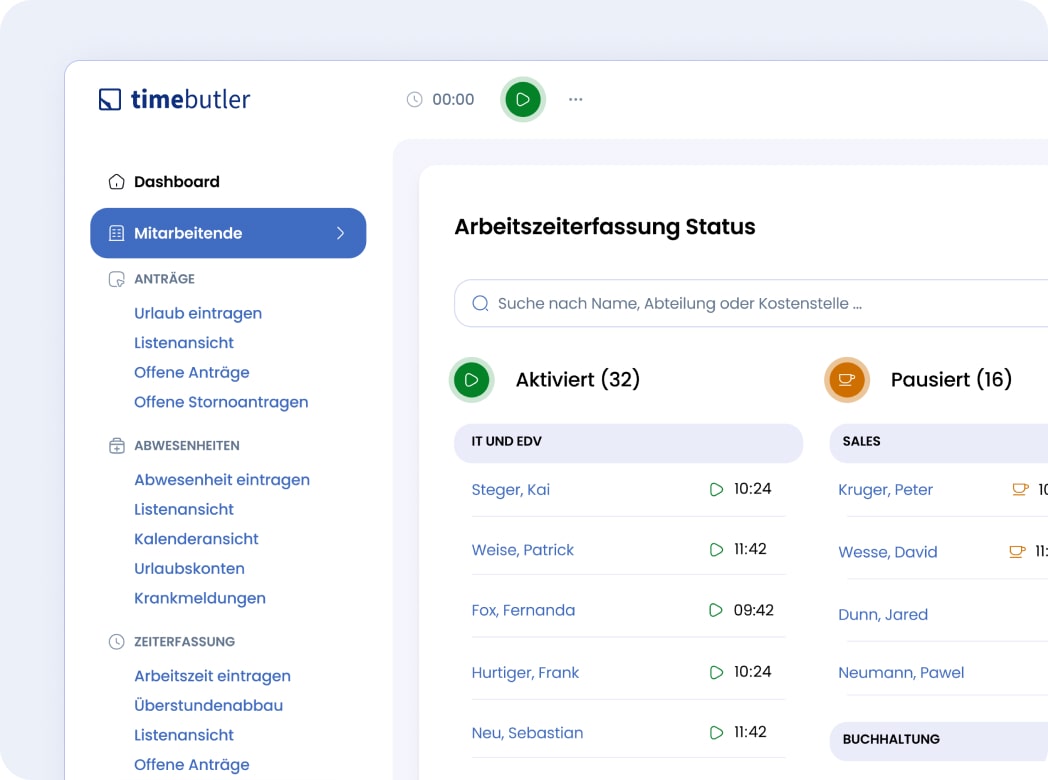Click the orange Pausiert coffee cup icon
The image size is (1048, 780).
pyautogui.click(x=847, y=380)
